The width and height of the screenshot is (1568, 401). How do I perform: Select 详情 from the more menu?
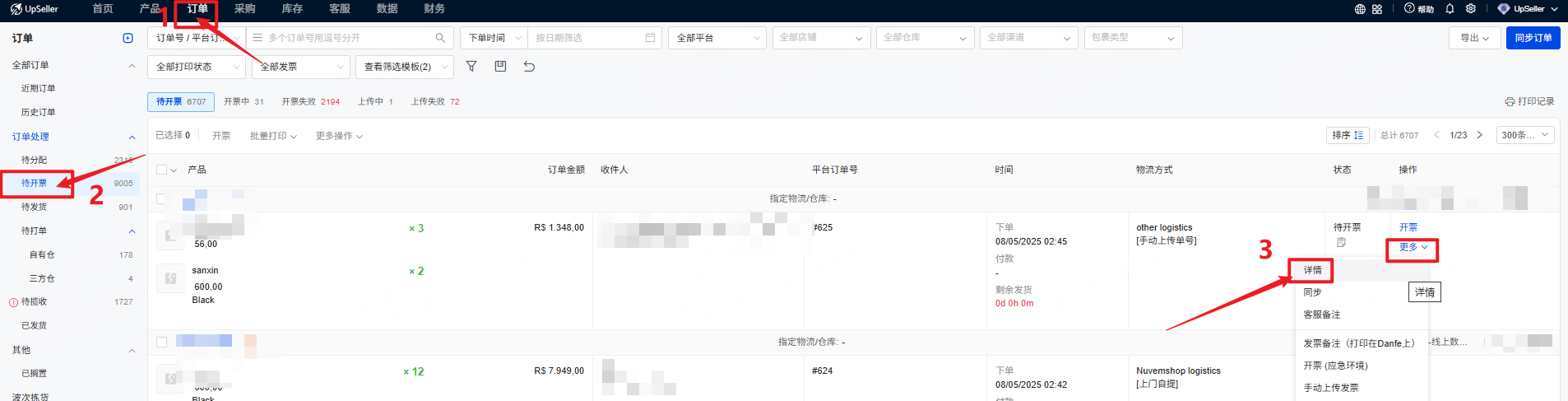[x=1312, y=270]
